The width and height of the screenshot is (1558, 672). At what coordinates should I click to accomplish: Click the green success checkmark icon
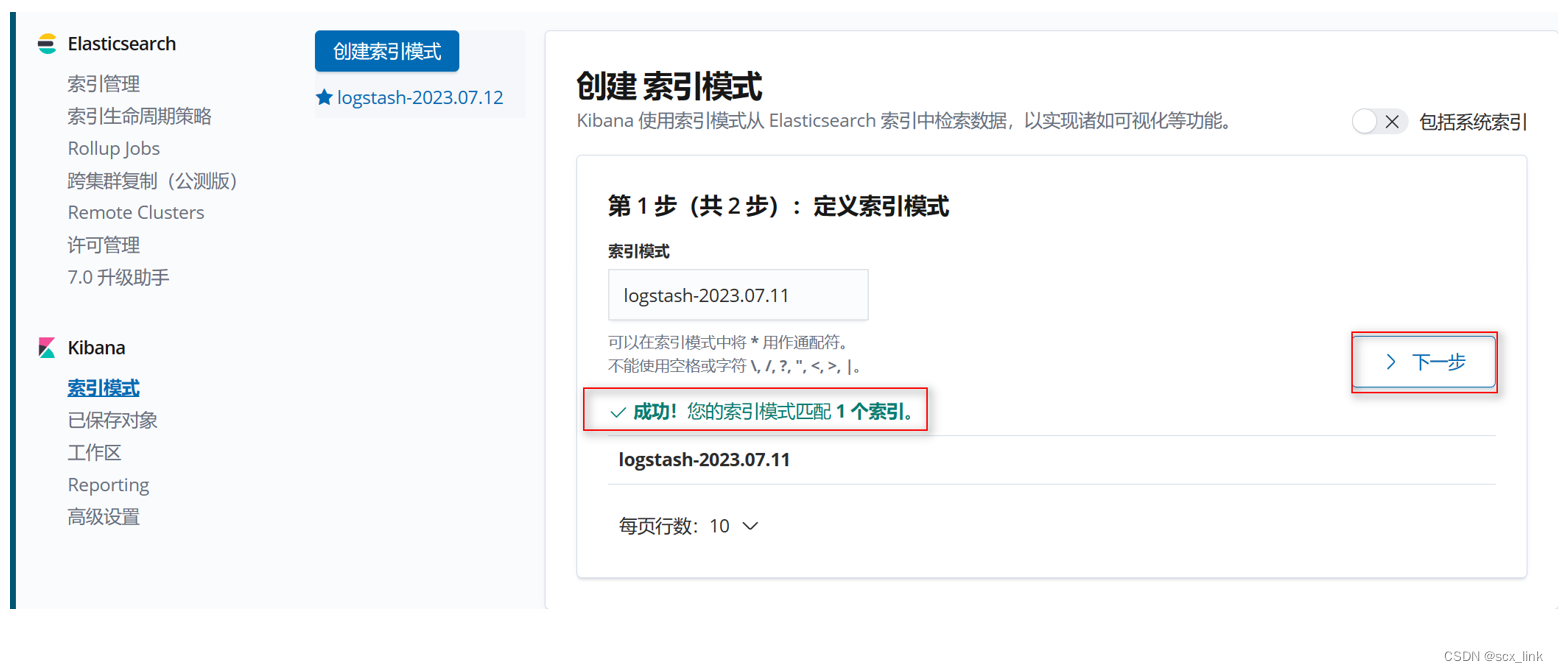click(x=617, y=412)
